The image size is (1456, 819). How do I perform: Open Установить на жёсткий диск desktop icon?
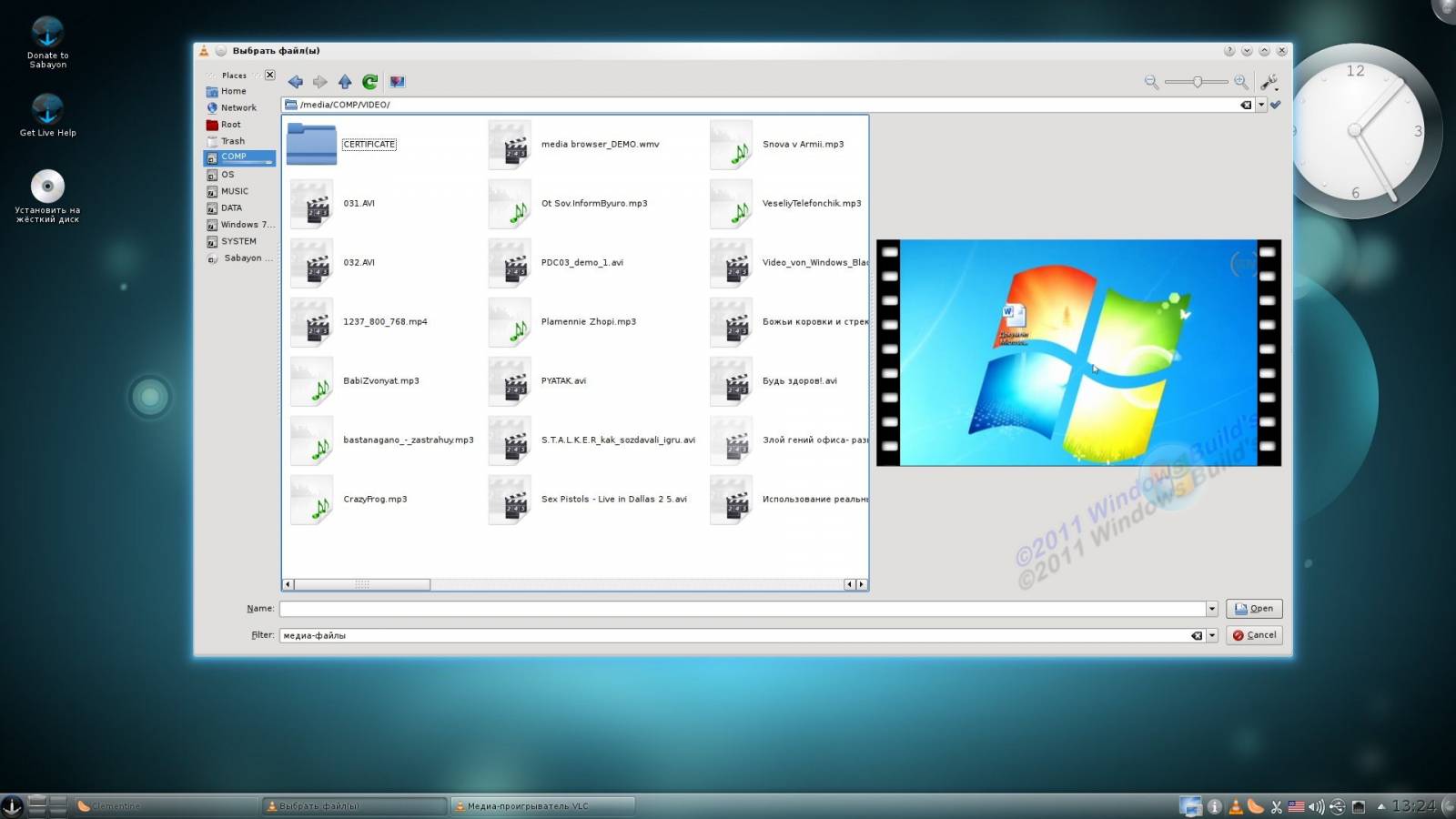[x=47, y=196]
